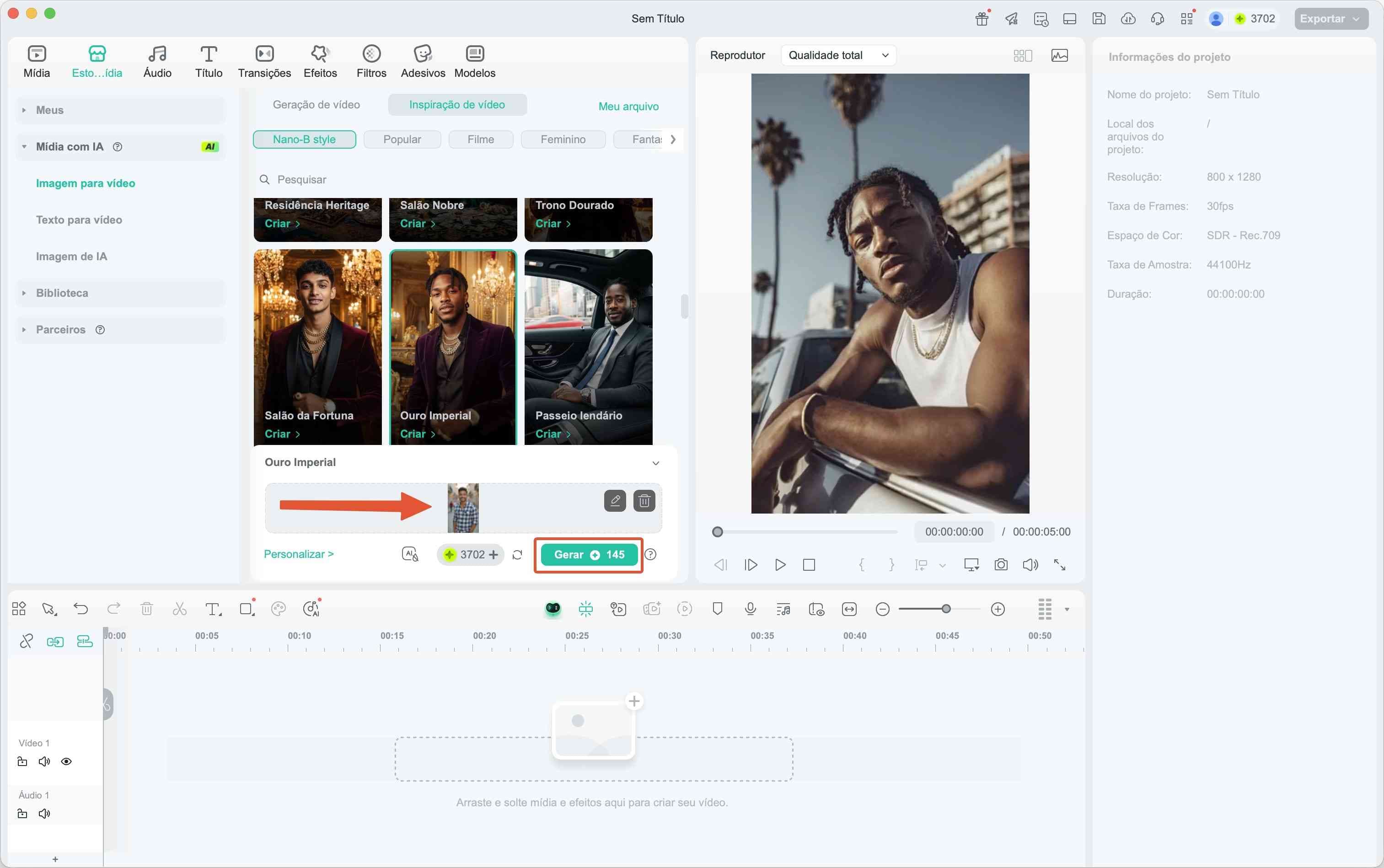1384x868 pixels.
Task: Collapse the Ouro Imperial panel chevron
Action: (x=655, y=463)
